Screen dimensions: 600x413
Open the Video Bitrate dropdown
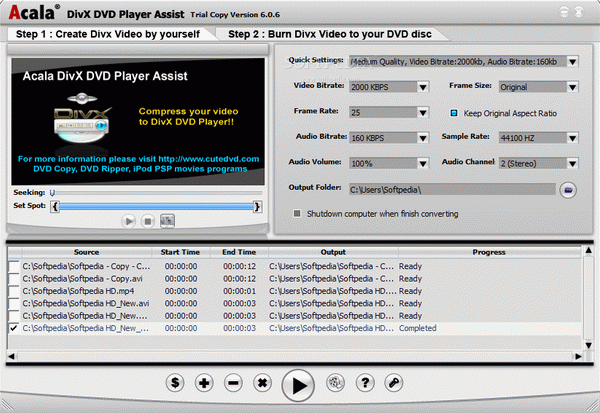pos(423,87)
